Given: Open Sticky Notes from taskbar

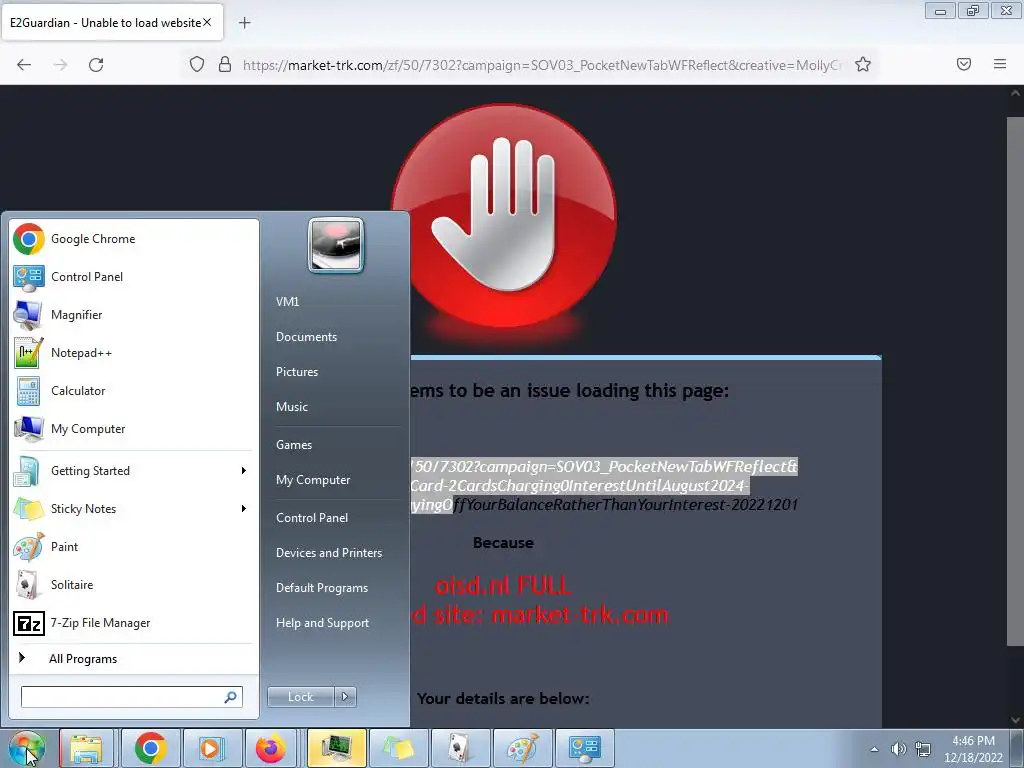Looking at the screenshot, I should pyautogui.click(x=398, y=748).
